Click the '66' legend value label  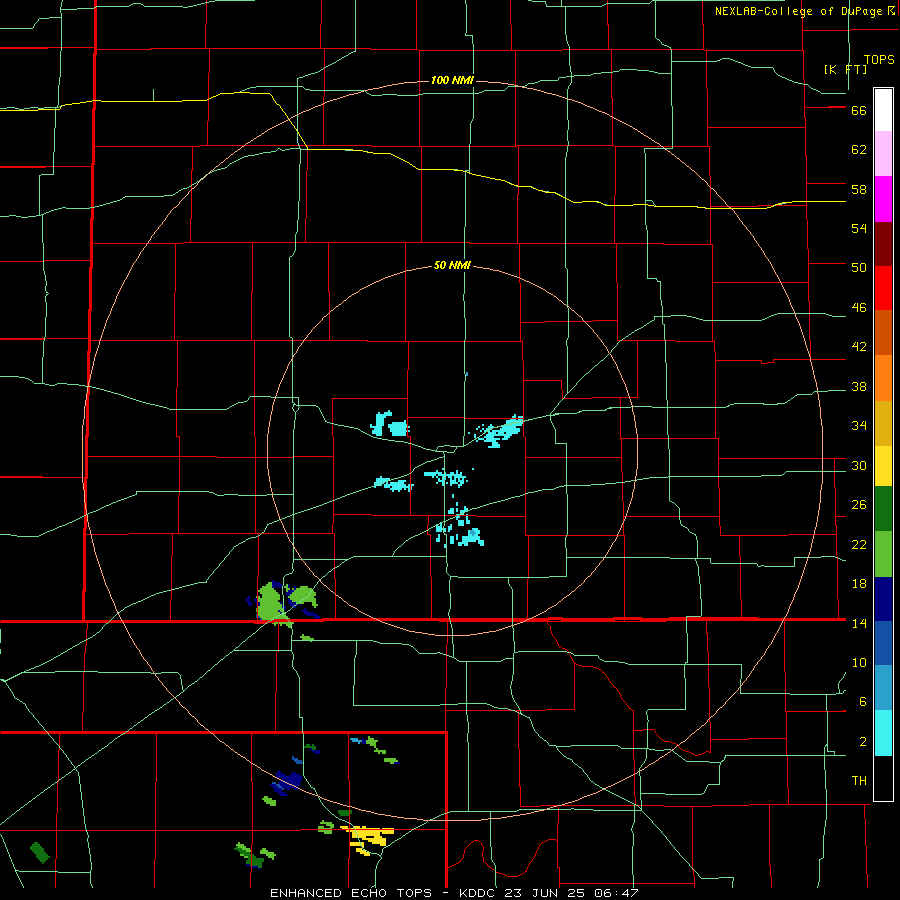(x=859, y=111)
